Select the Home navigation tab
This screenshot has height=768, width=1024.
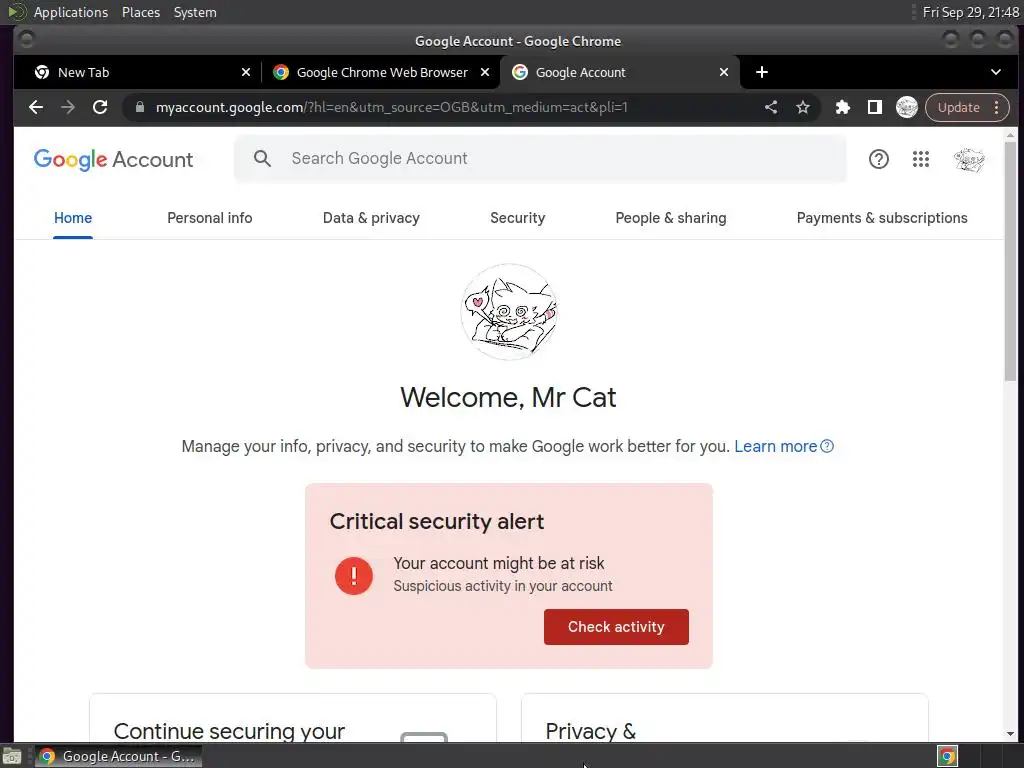point(72,218)
